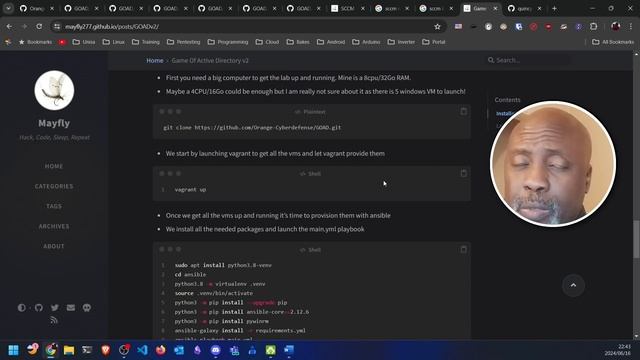
Task: Open the Extensions puzzle icon
Action: pyautogui.click(x=593, y=27)
